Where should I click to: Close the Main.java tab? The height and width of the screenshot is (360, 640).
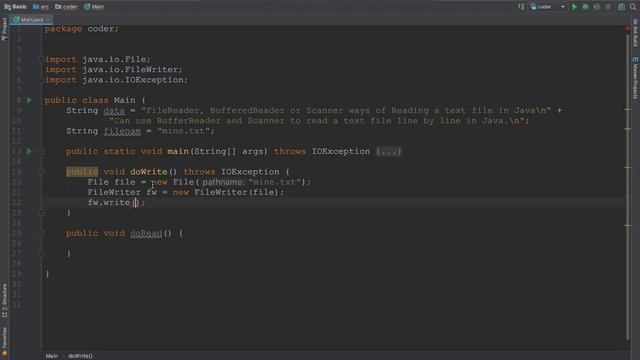click(x=48, y=20)
